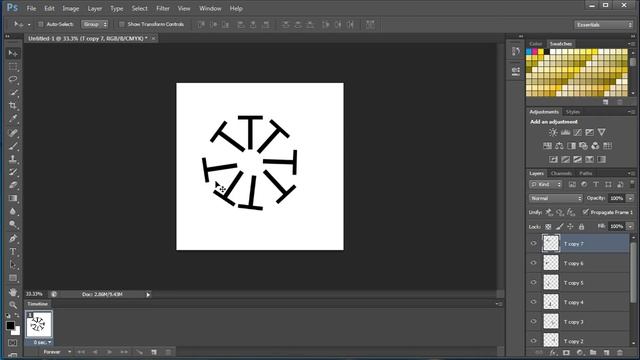Open the Opacity slider dropdown arrow

click(631, 198)
